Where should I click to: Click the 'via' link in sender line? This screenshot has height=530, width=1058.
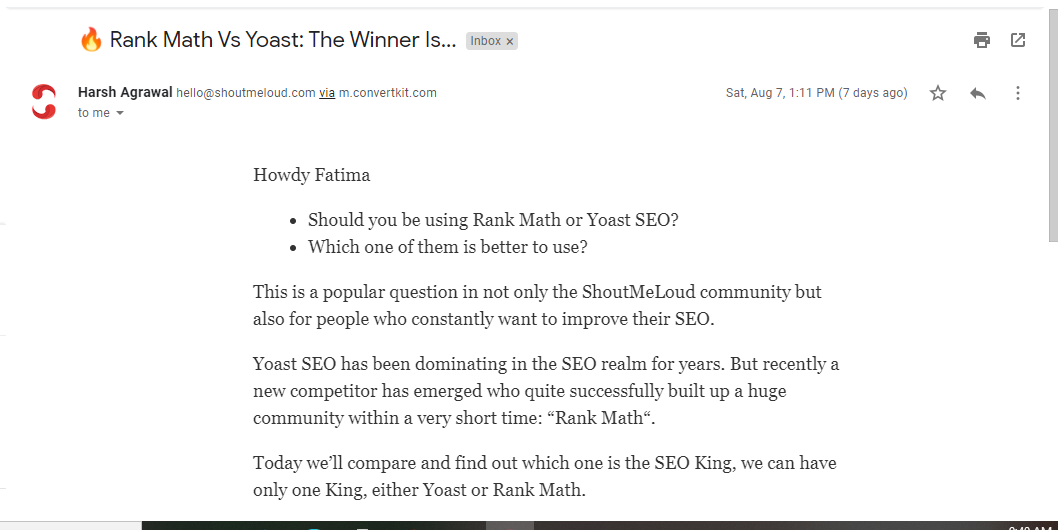327,93
